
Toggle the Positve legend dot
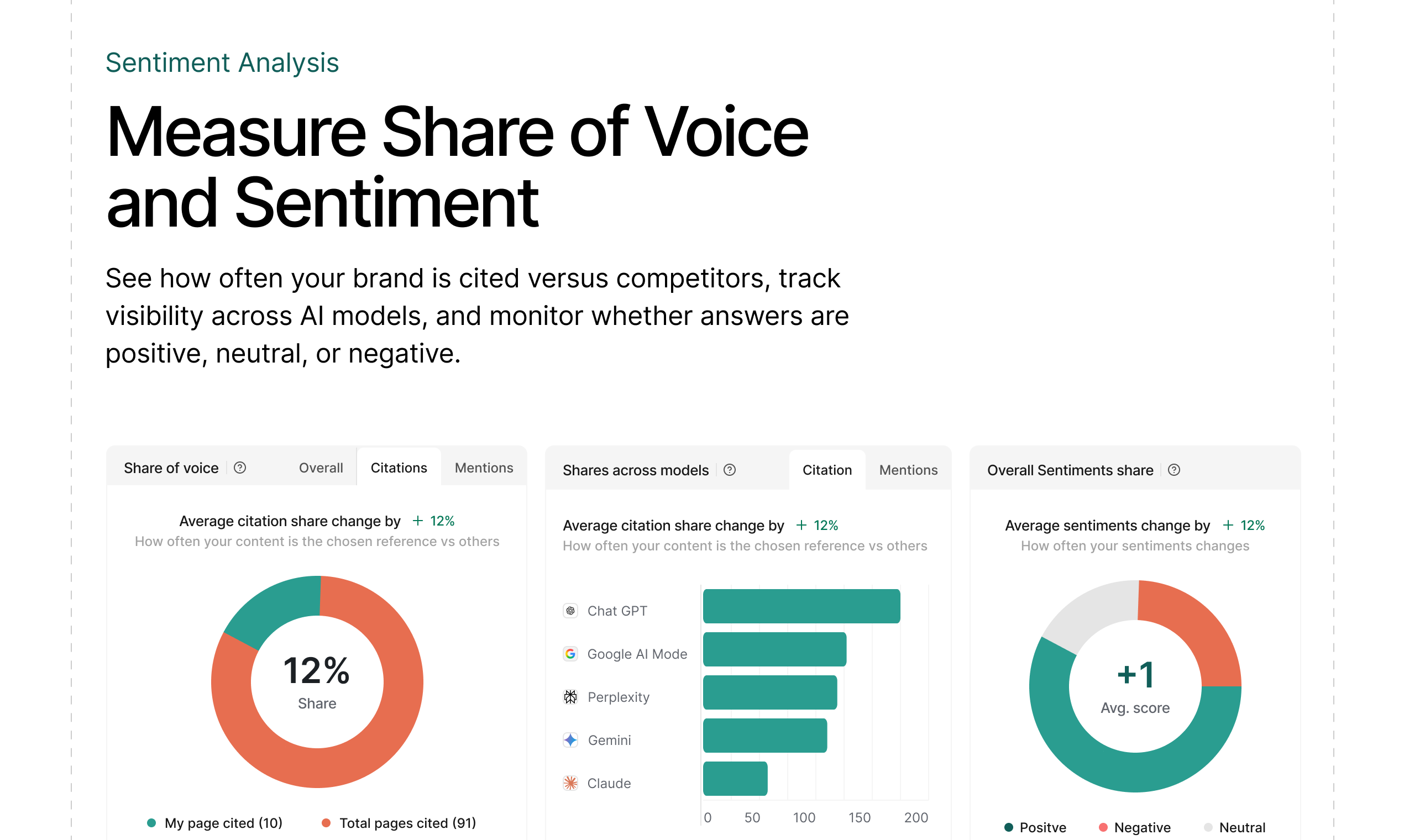[1009, 827]
